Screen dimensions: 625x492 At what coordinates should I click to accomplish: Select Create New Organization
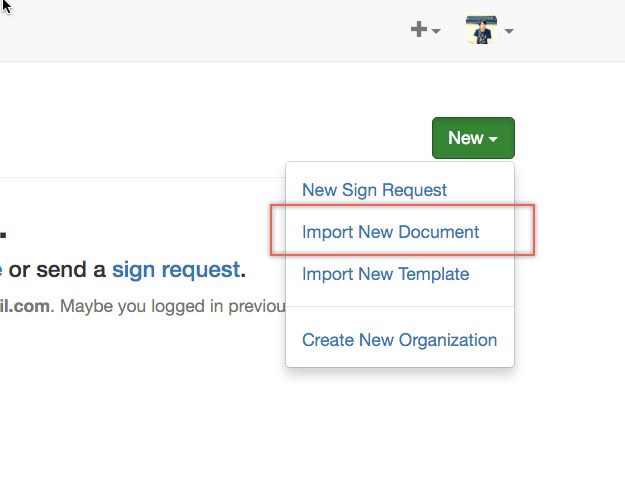click(399, 340)
